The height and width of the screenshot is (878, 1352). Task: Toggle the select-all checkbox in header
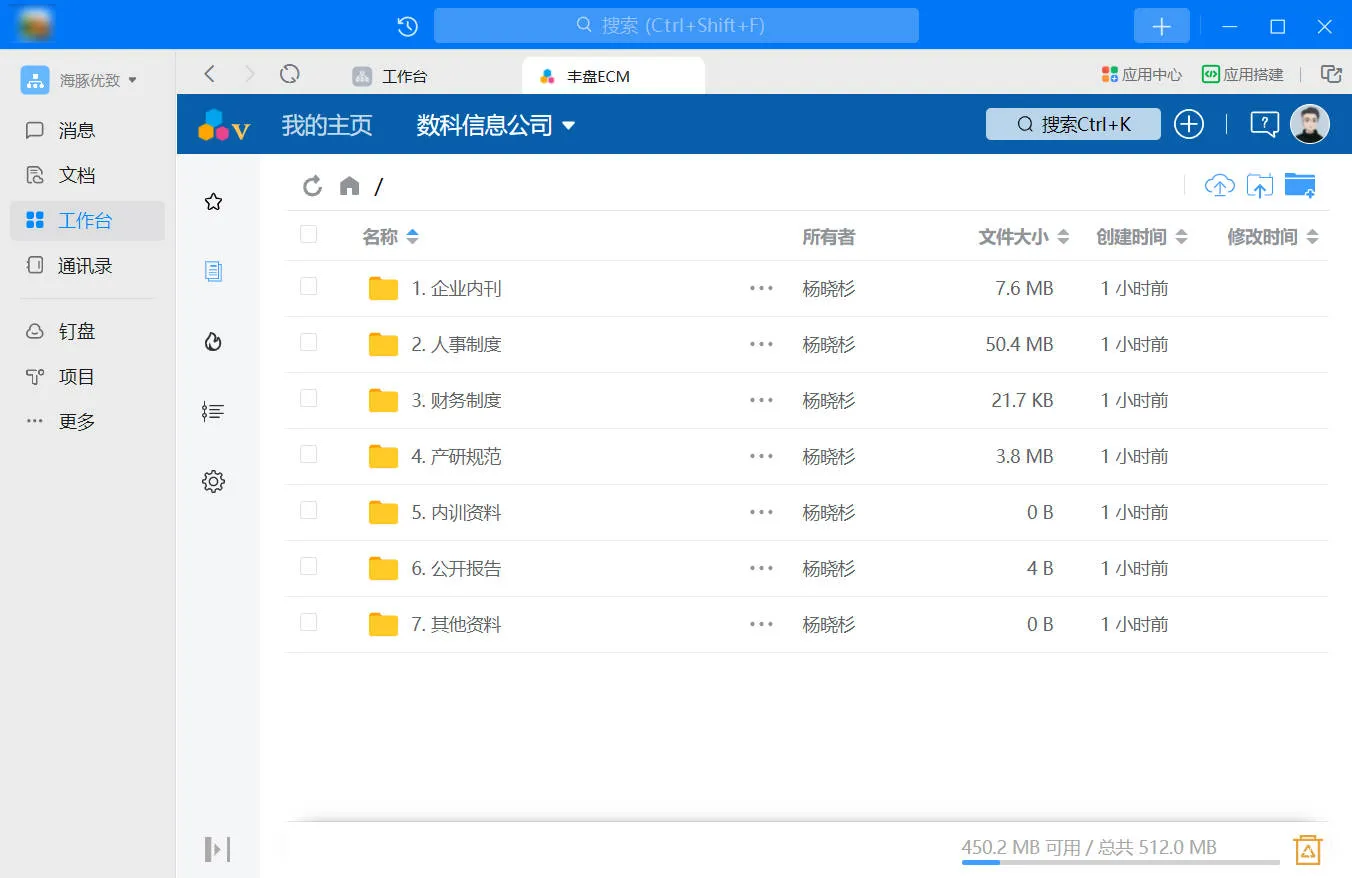[x=308, y=234]
